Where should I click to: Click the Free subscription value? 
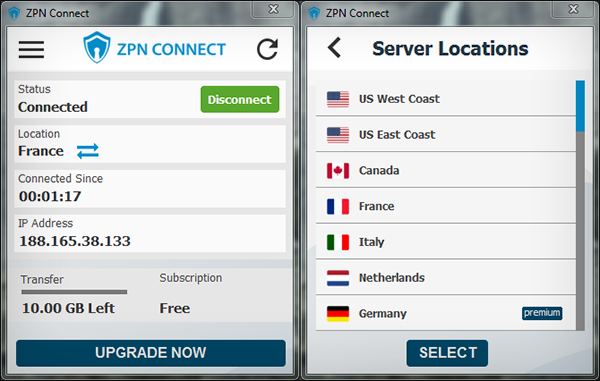(174, 308)
